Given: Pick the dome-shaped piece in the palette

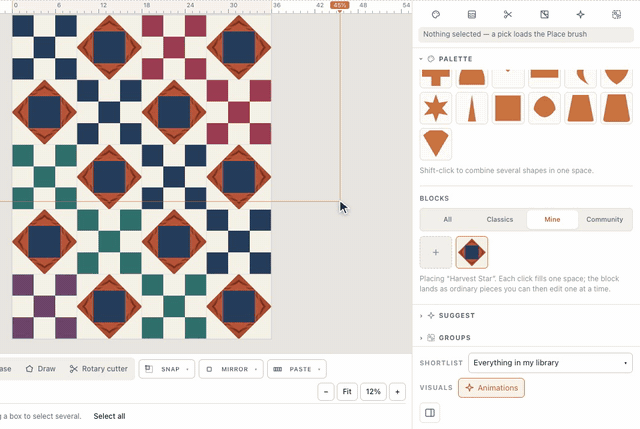Looking at the screenshot, I should [472, 78].
